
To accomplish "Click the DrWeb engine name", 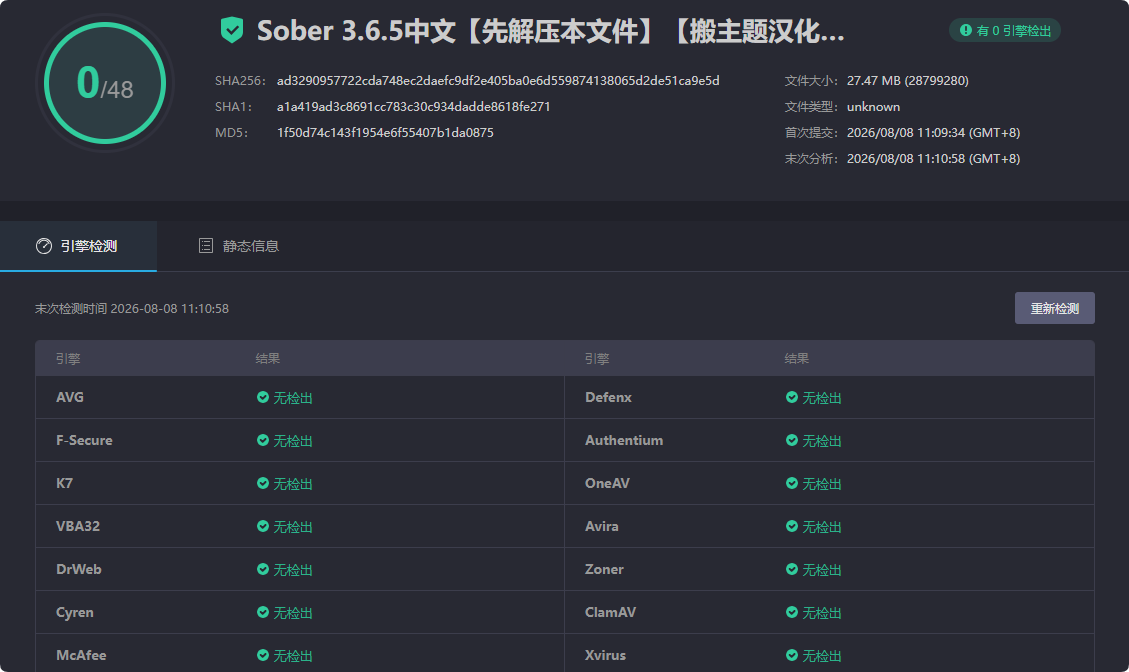I will click(x=78, y=569).
